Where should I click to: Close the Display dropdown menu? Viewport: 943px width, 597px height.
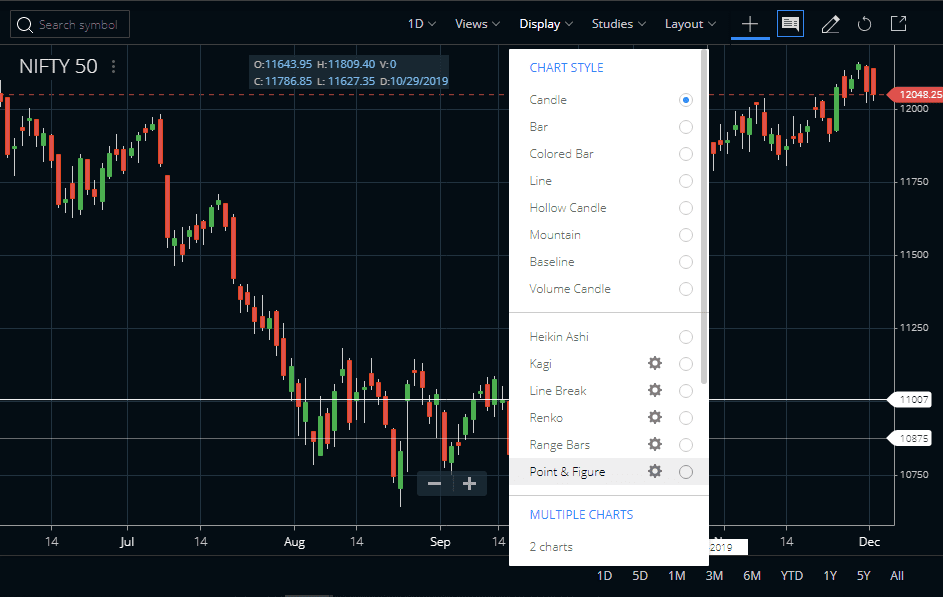pos(546,24)
